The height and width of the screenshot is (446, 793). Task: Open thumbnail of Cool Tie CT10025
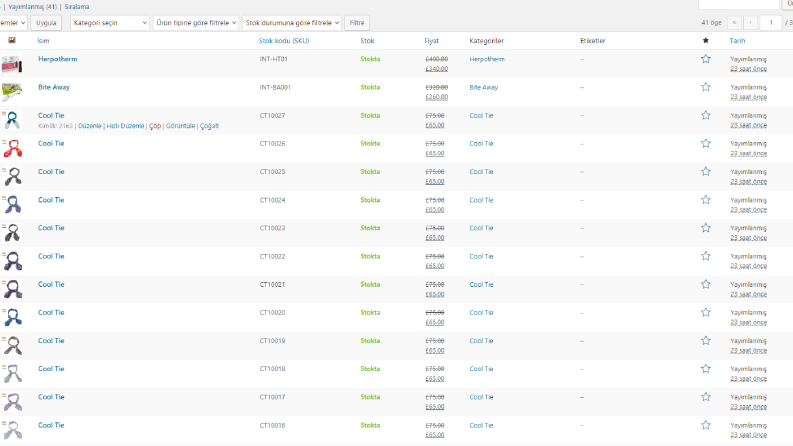[12, 176]
